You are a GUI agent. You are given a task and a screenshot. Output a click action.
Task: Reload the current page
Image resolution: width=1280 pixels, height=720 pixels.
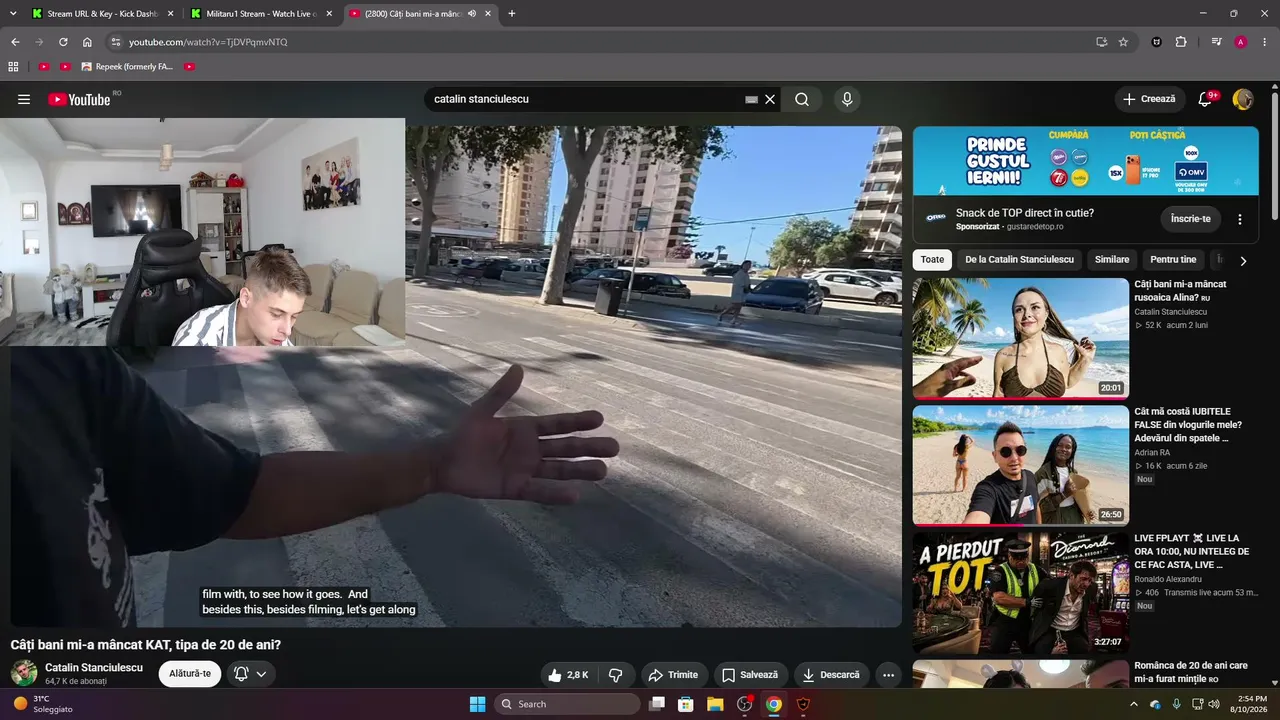63,42
